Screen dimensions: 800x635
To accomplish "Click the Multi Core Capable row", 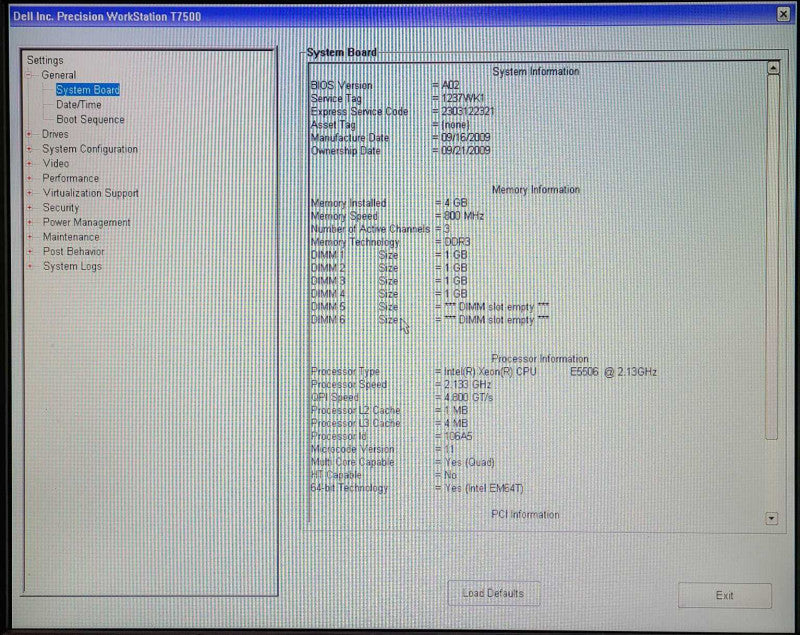I will pyautogui.click(x=403, y=462).
